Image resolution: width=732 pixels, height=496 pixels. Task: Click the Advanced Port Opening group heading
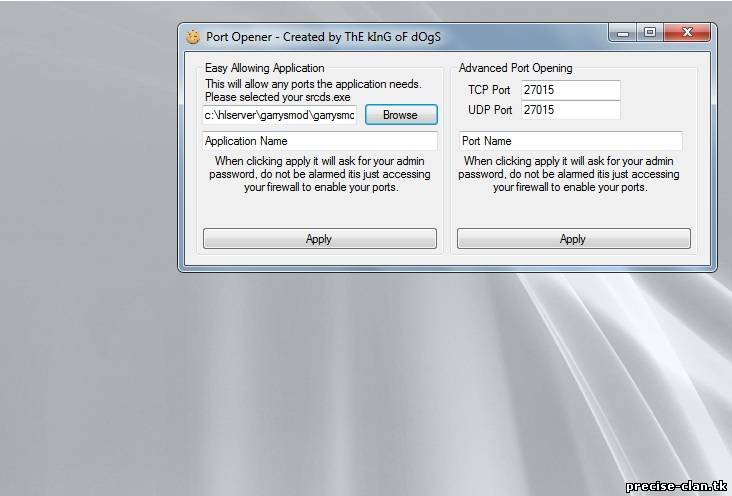(515, 68)
